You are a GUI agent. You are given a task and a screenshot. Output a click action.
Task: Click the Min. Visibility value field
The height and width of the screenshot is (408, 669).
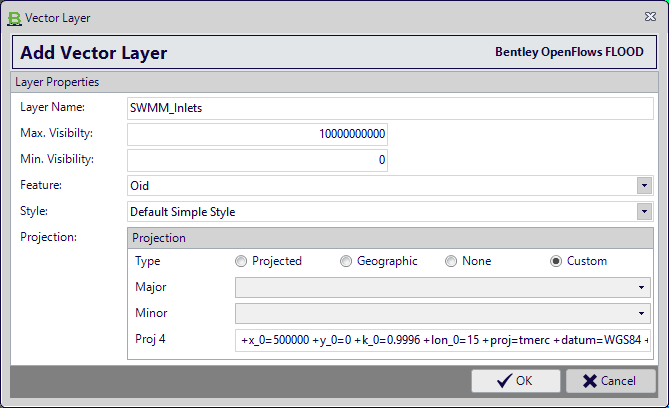(x=257, y=160)
